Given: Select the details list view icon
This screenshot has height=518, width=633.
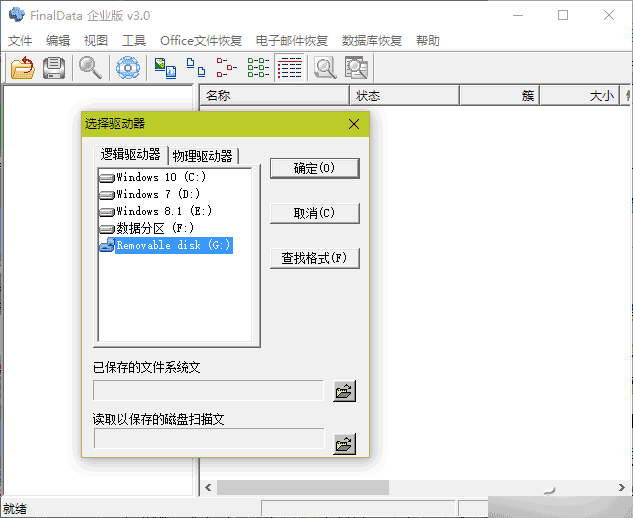Looking at the screenshot, I should (289, 67).
